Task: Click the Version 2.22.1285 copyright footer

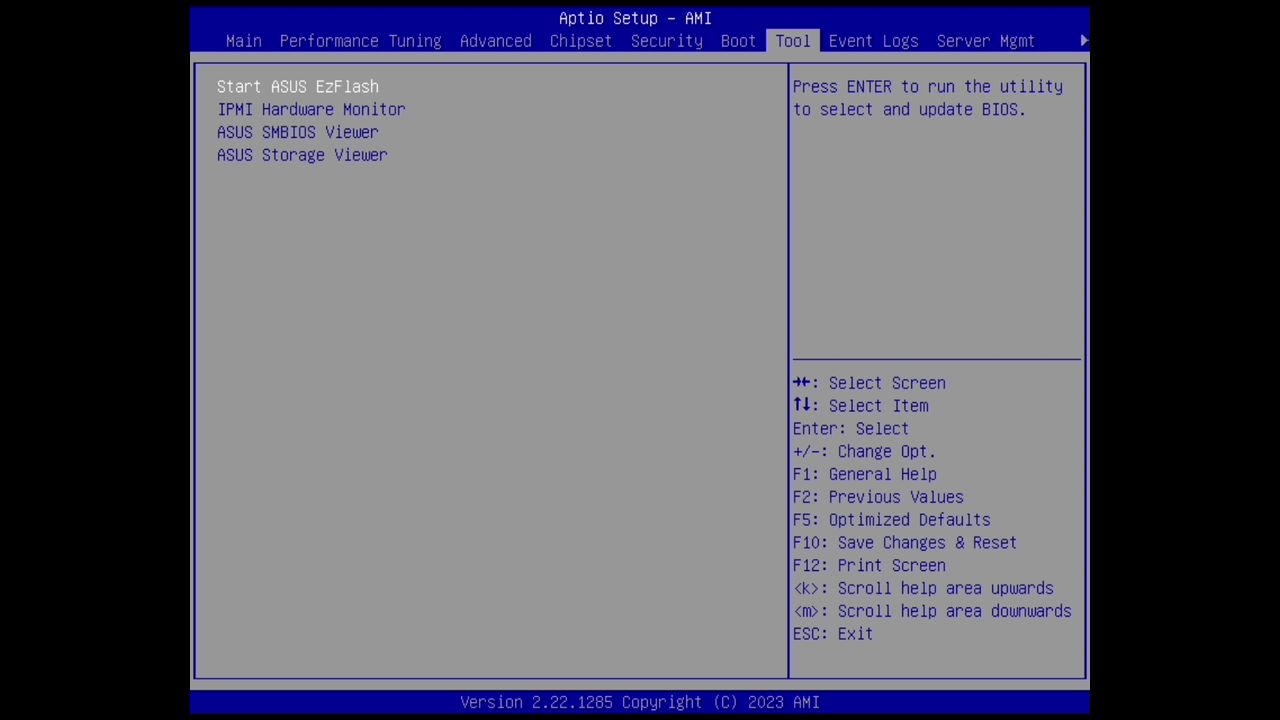Action: point(640,702)
